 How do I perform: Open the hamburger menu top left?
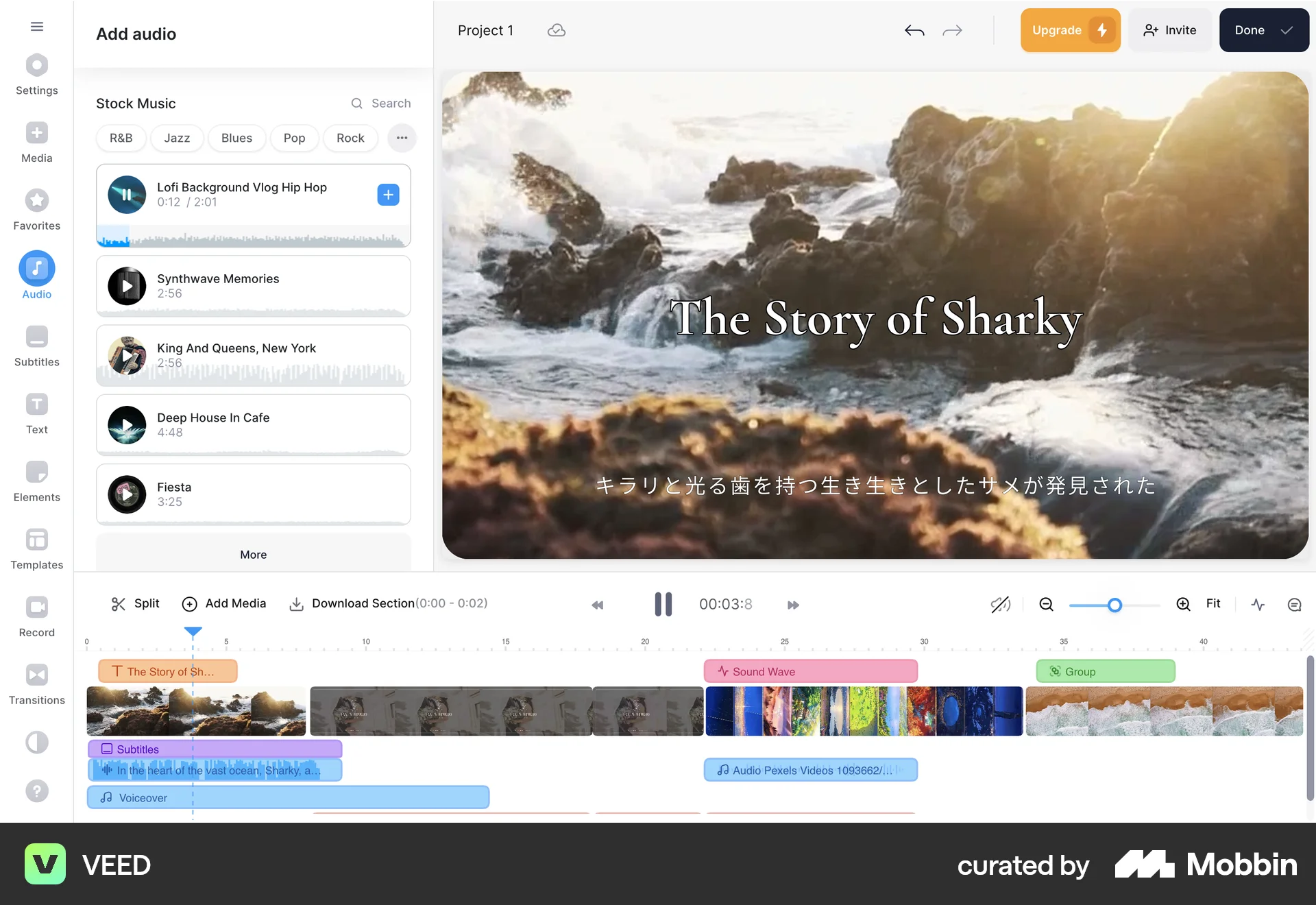pos(36,26)
